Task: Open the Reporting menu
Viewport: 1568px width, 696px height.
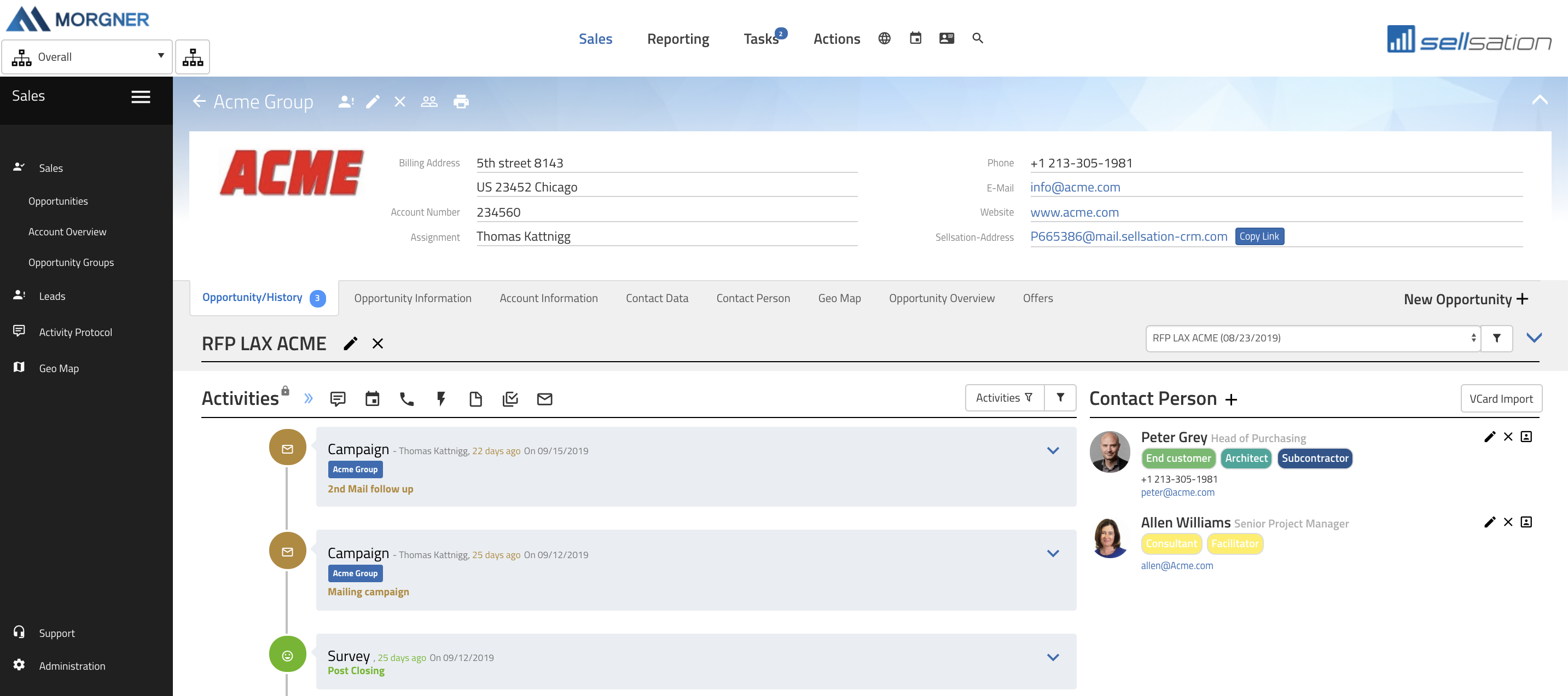Action: pos(677,39)
